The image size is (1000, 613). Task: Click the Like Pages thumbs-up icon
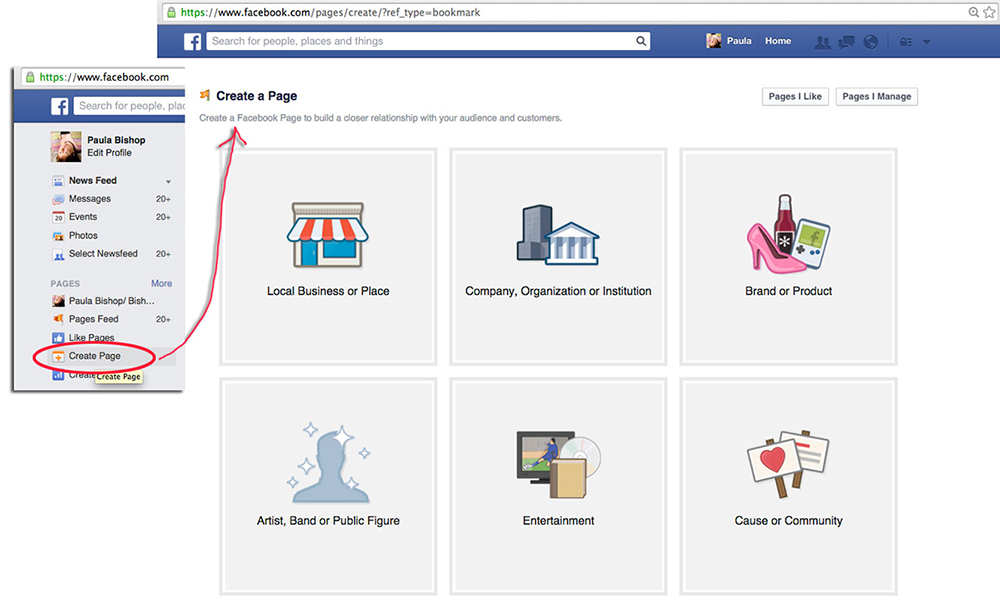point(58,337)
